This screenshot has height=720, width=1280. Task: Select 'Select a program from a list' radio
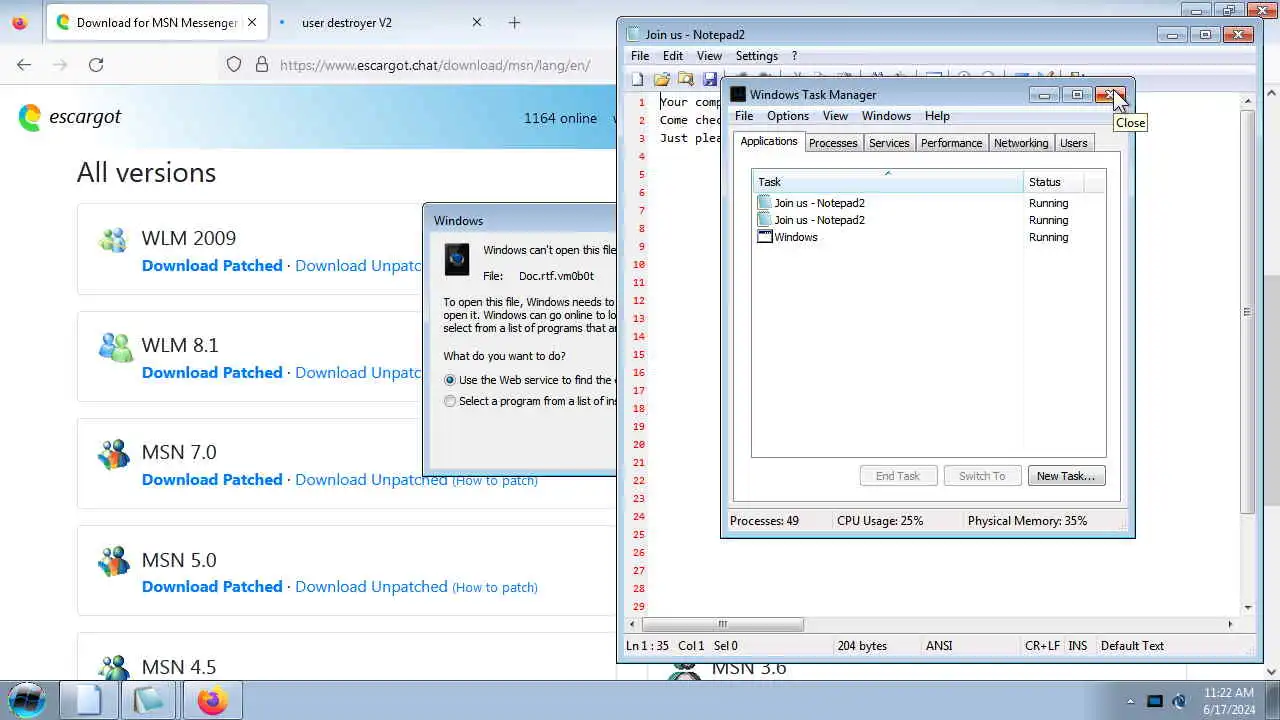pyautogui.click(x=450, y=401)
